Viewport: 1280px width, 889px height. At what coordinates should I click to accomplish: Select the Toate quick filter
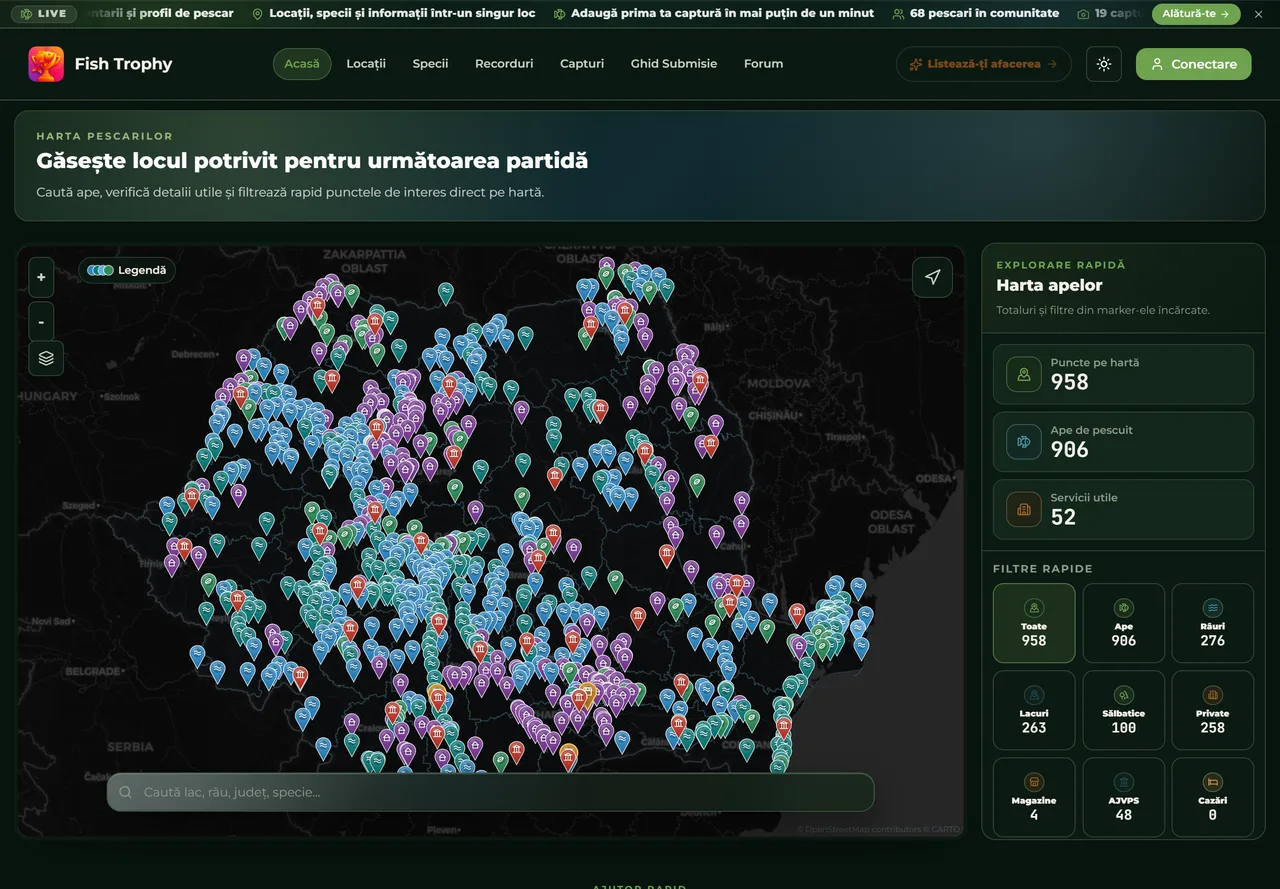click(x=1034, y=623)
